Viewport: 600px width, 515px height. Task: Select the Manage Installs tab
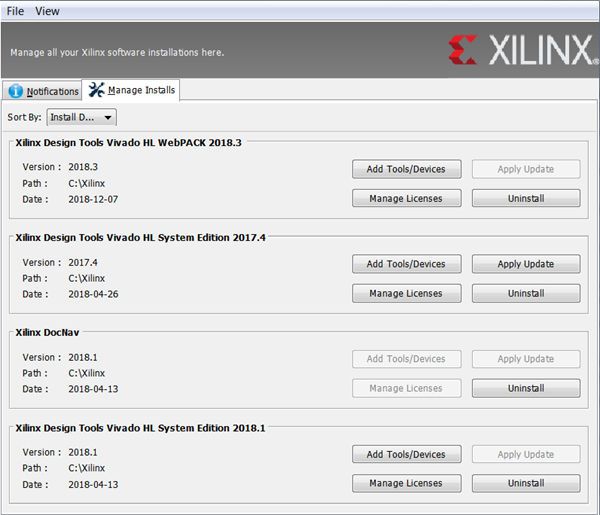(131, 90)
